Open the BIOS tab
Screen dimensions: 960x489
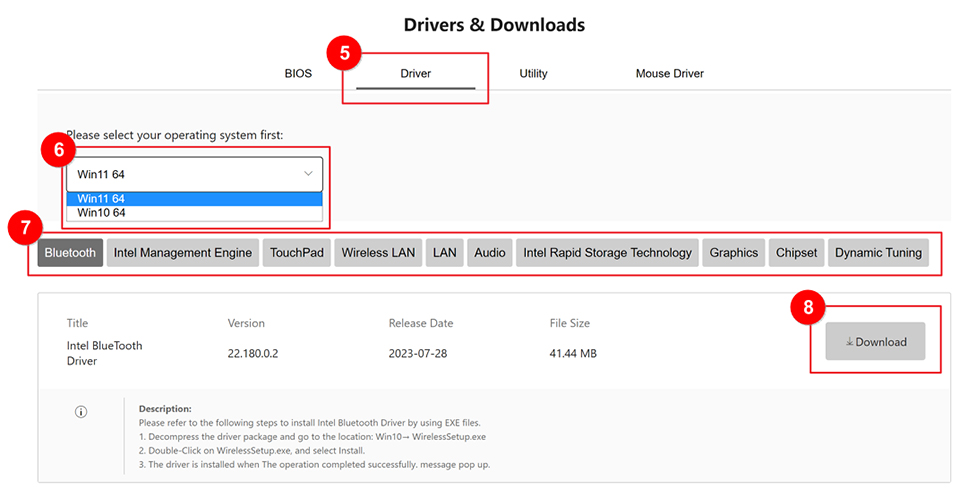pos(298,73)
